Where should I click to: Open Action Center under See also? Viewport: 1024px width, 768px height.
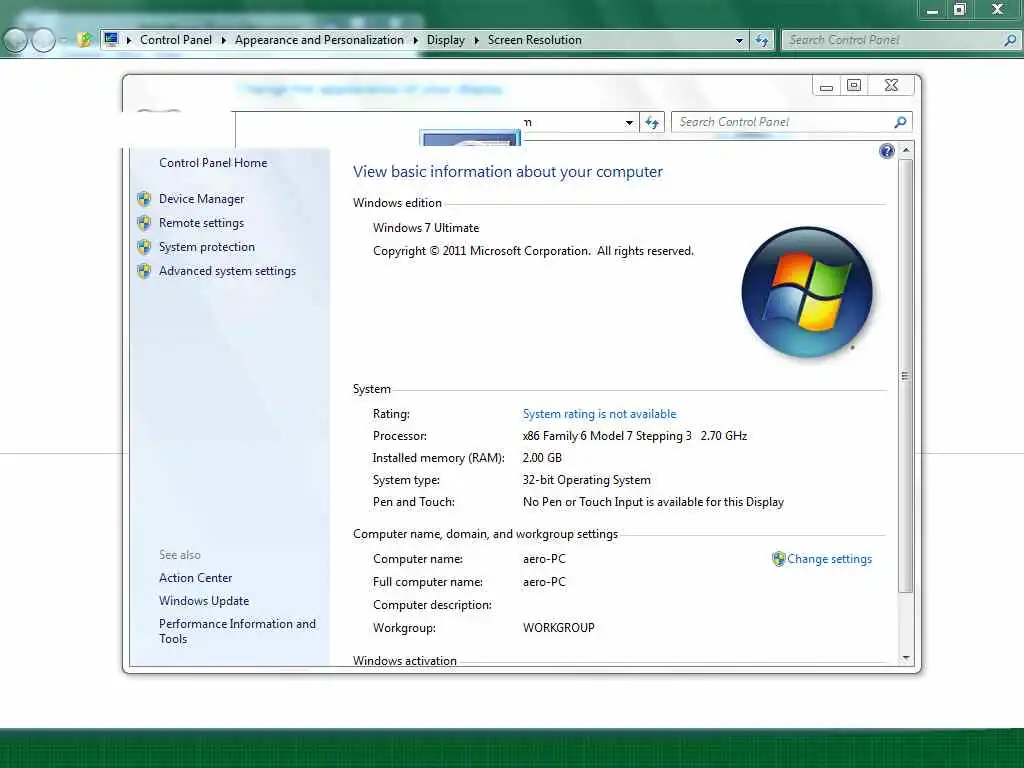tap(195, 578)
